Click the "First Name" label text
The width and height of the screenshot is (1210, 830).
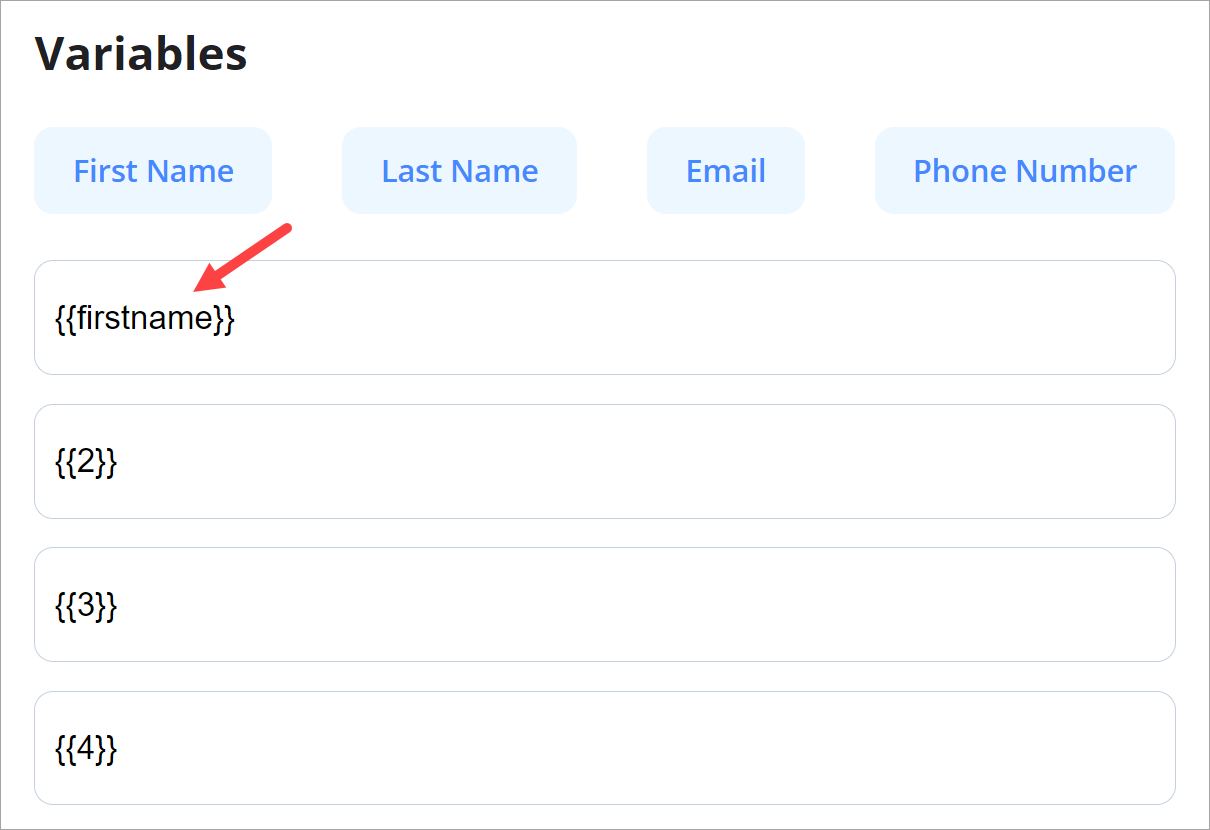click(153, 171)
